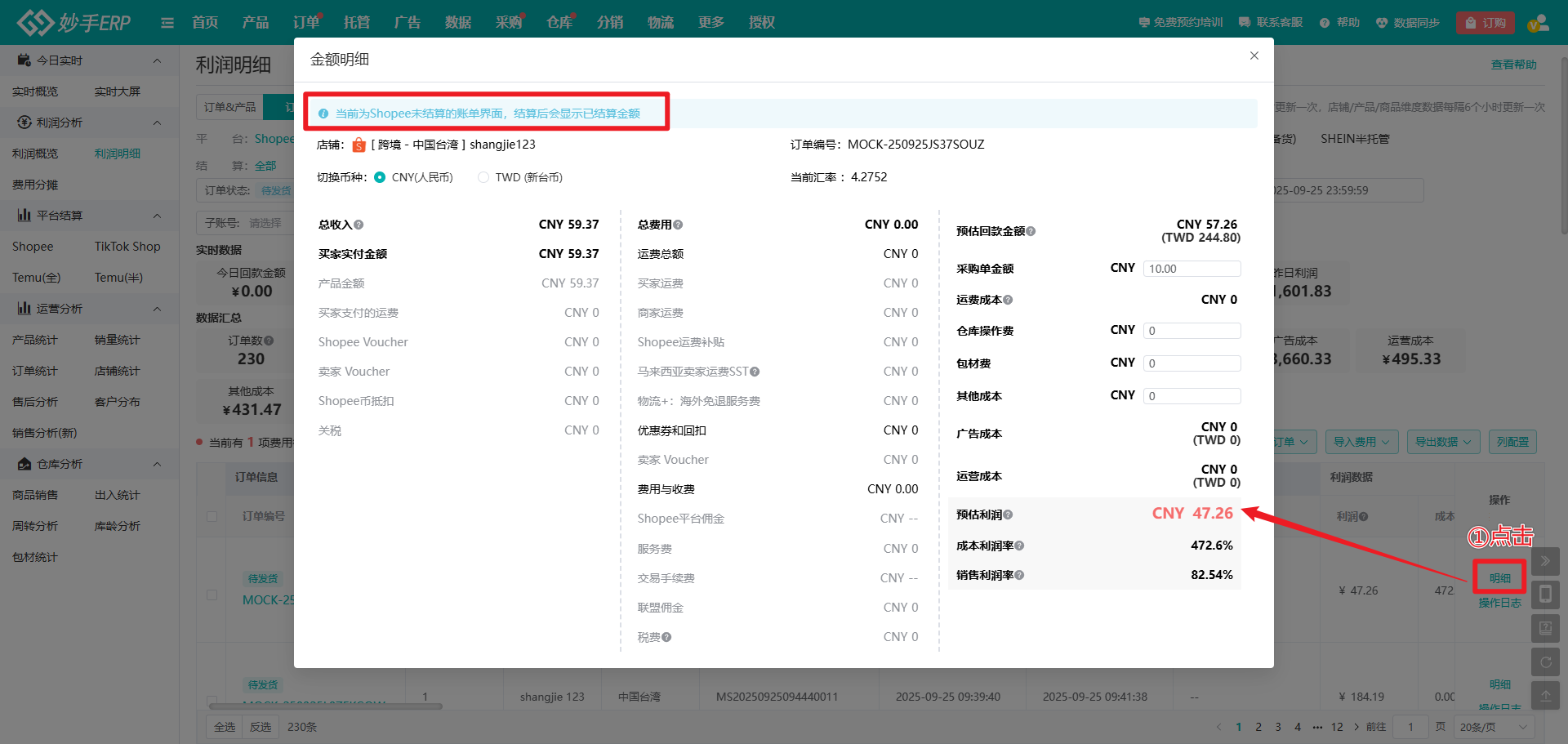Select the CNY(人民币) currency radio button
The image size is (1568, 744).
click(380, 177)
